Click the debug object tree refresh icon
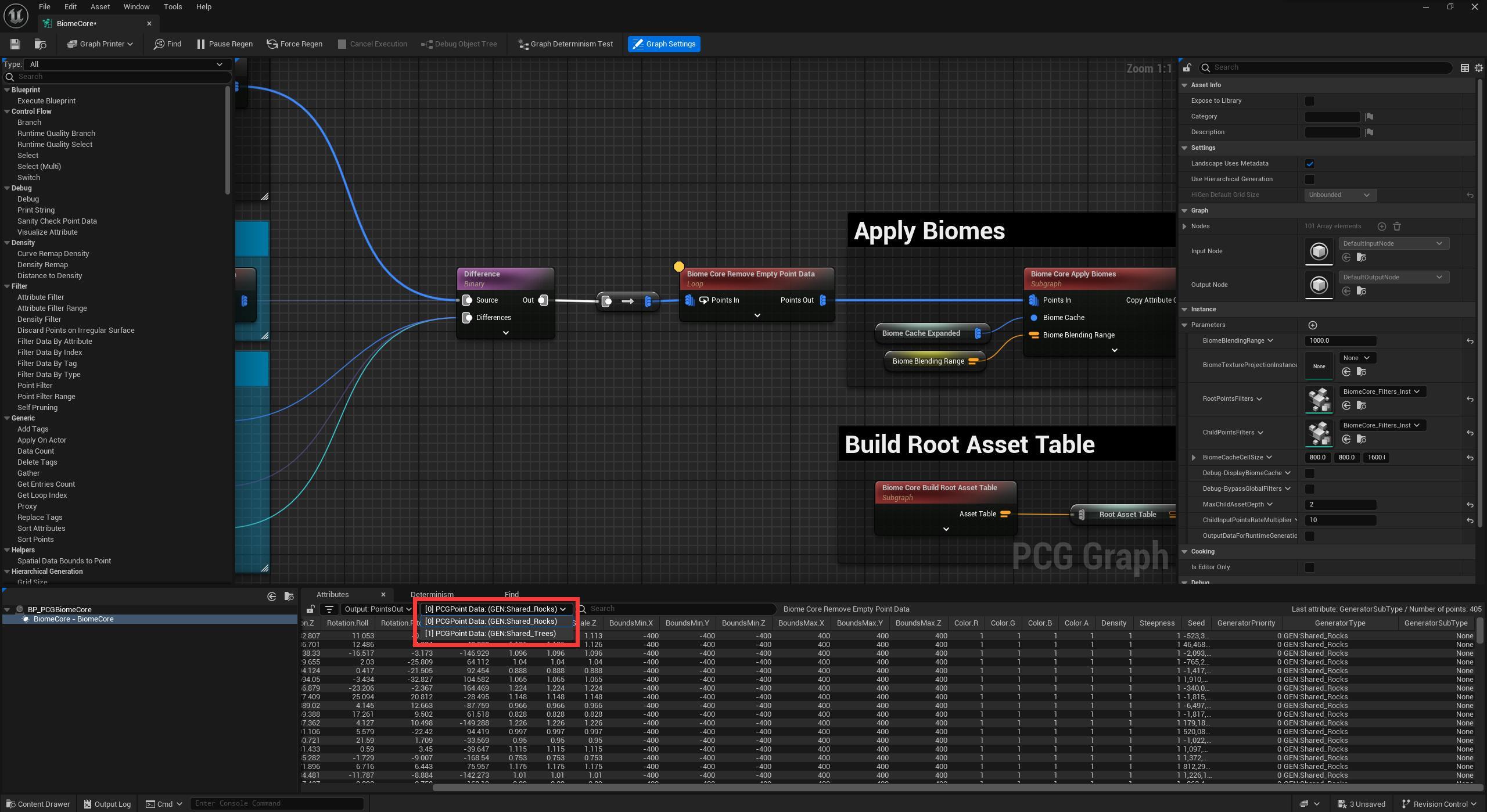Screen dimensions: 1487x812 (271, 597)
